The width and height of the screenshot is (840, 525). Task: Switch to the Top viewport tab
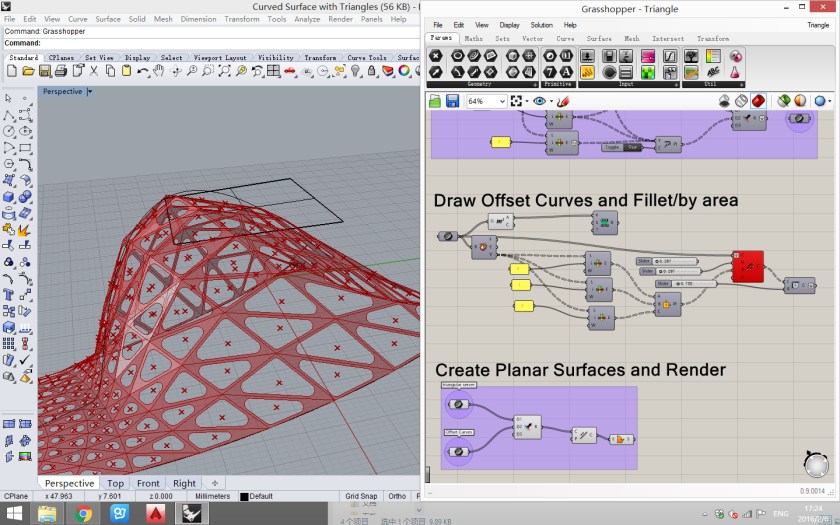[115, 483]
